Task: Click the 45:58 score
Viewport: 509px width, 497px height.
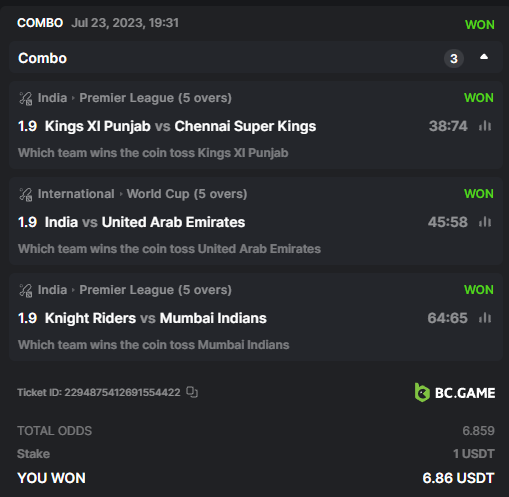Action: tap(448, 222)
